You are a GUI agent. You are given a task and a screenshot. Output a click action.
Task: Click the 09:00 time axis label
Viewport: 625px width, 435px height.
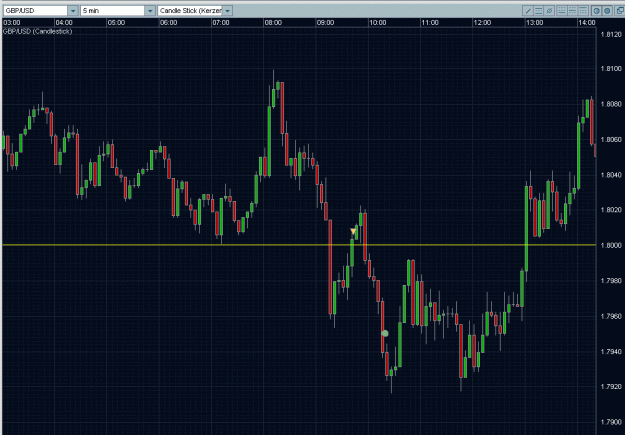point(325,23)
